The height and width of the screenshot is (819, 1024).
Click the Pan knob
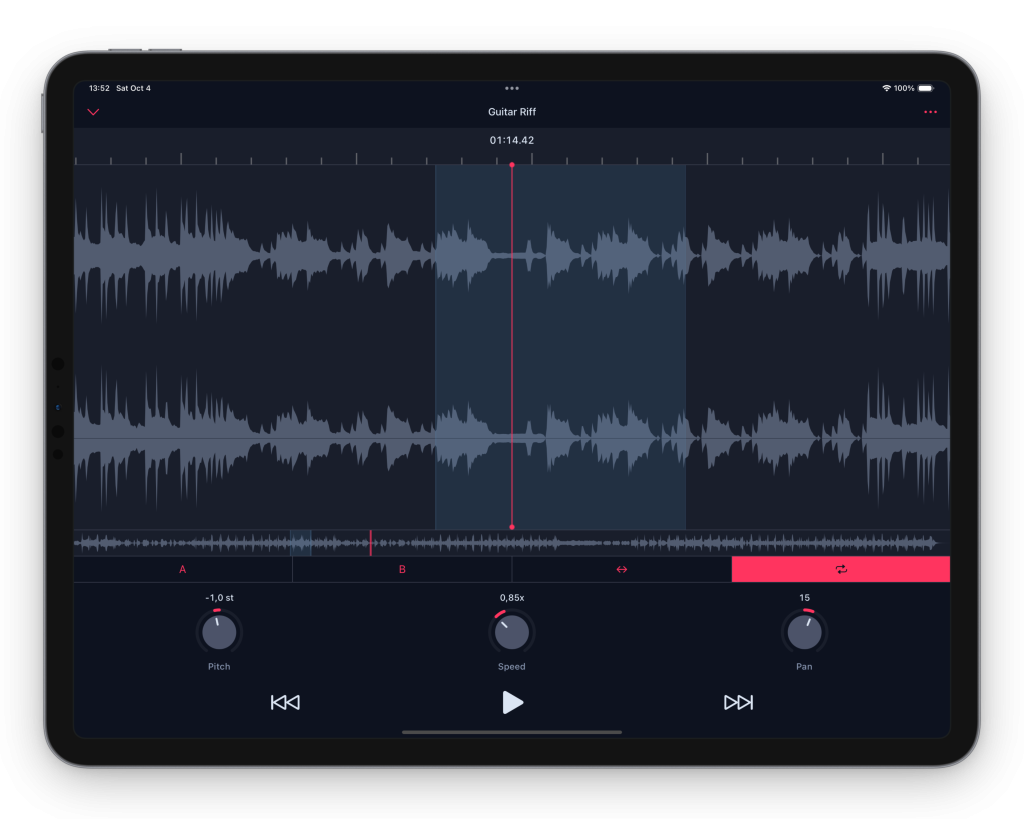point(804,632)
